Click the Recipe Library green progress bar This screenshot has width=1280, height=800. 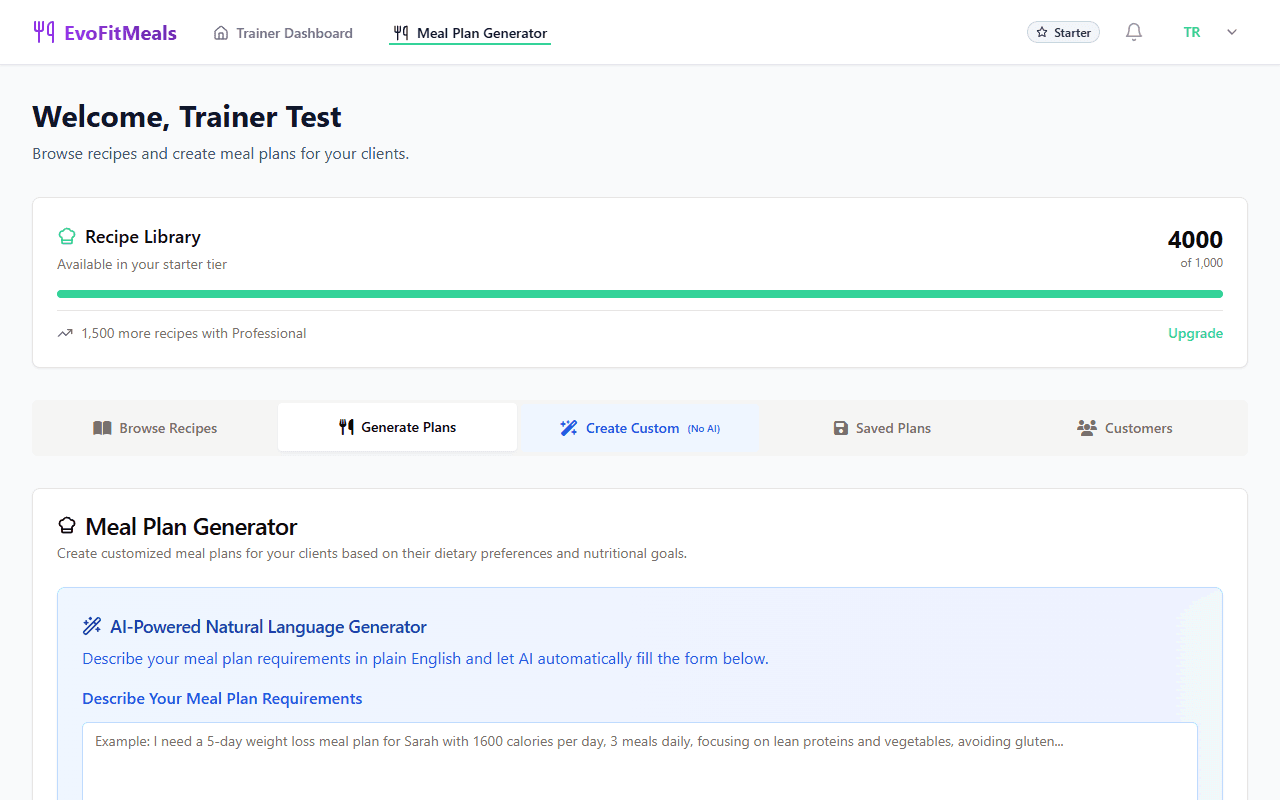point(640,294)
